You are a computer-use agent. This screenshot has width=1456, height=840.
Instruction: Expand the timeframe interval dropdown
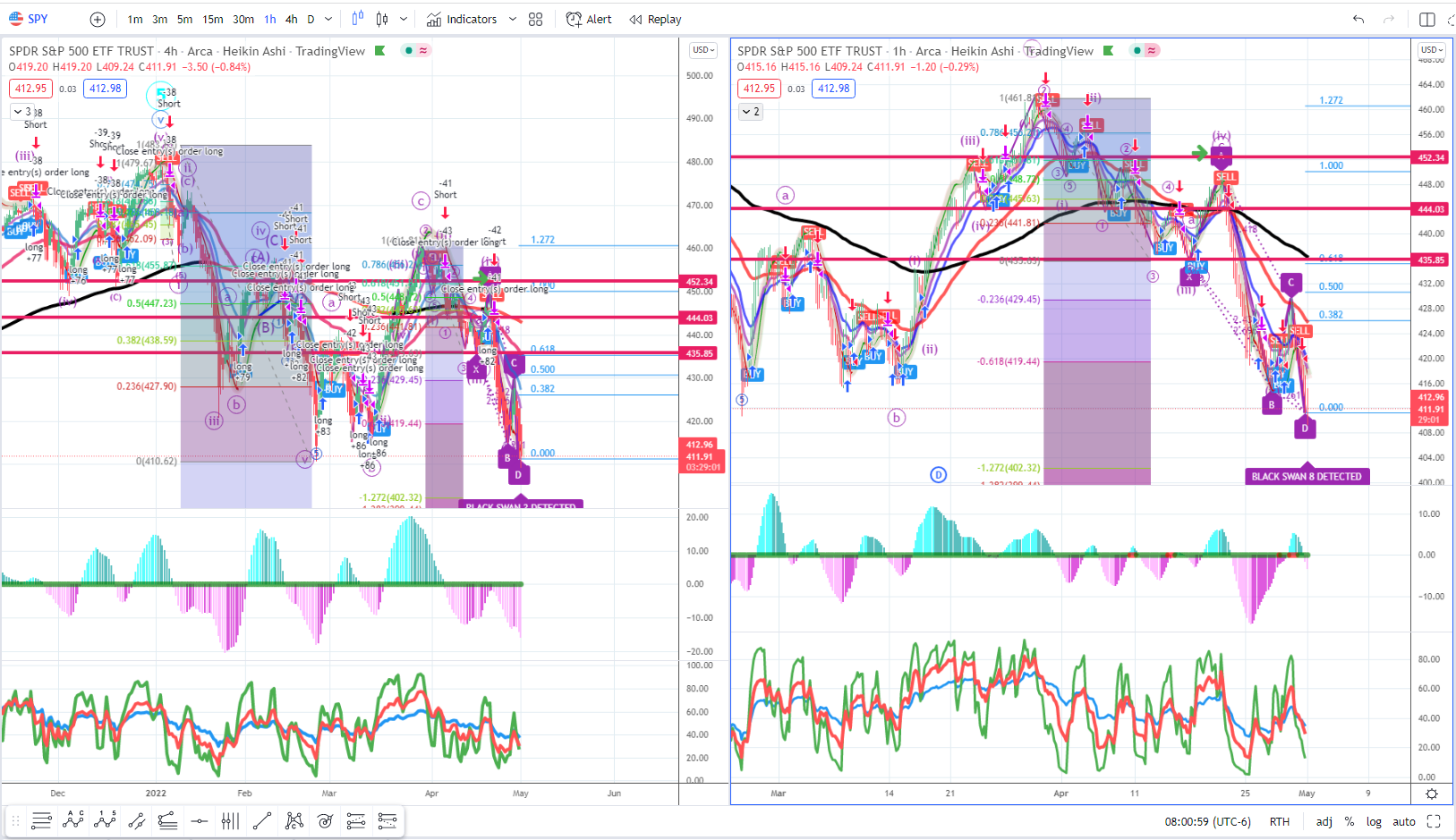click(328, 19)
